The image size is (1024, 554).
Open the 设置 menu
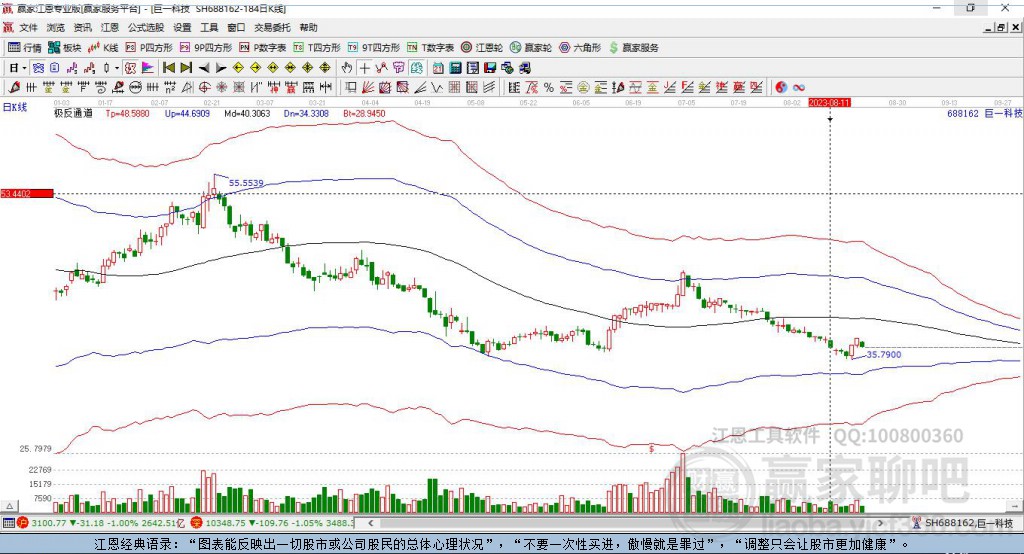pos(182,27)
